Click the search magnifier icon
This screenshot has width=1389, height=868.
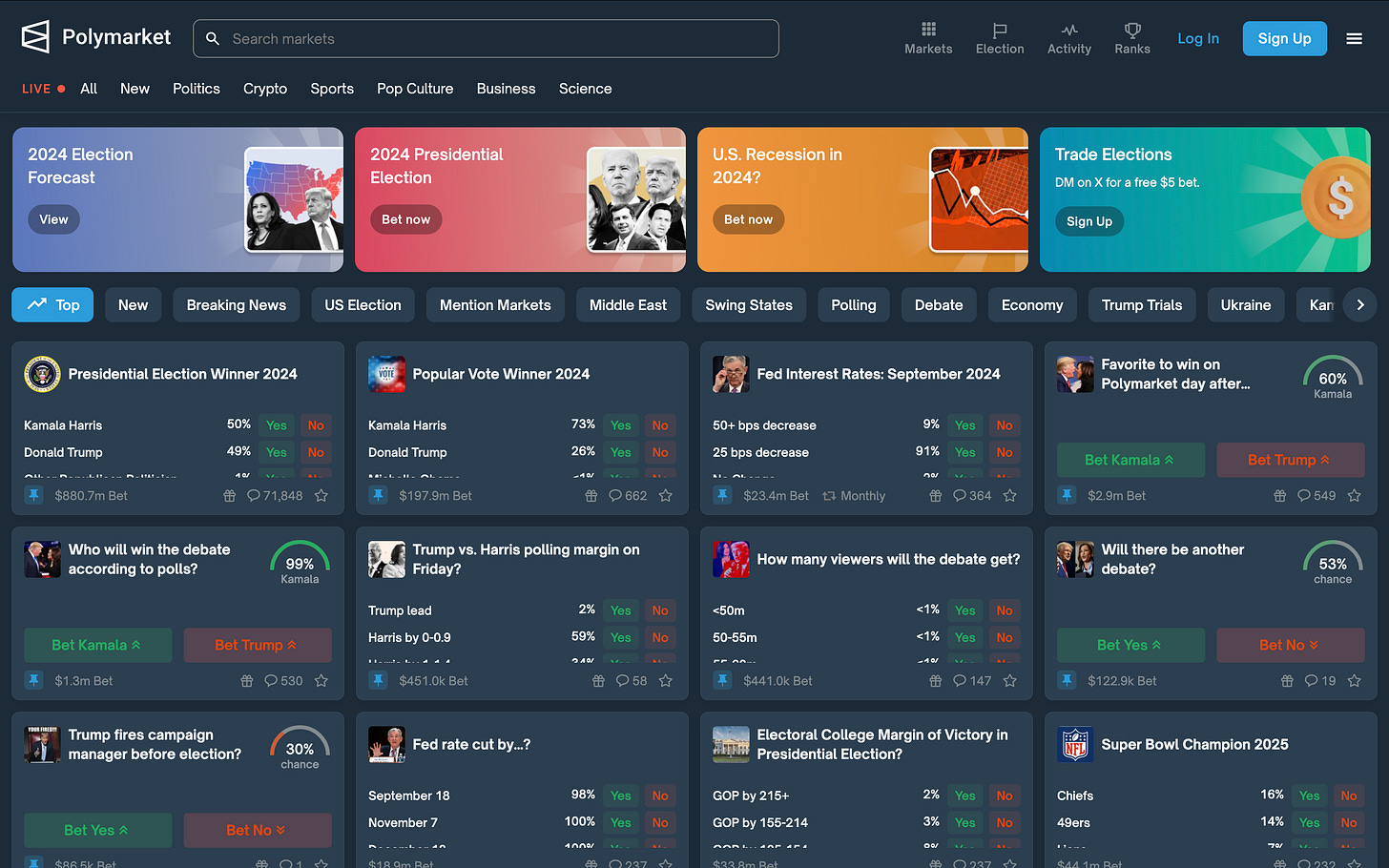pos(213,39)
